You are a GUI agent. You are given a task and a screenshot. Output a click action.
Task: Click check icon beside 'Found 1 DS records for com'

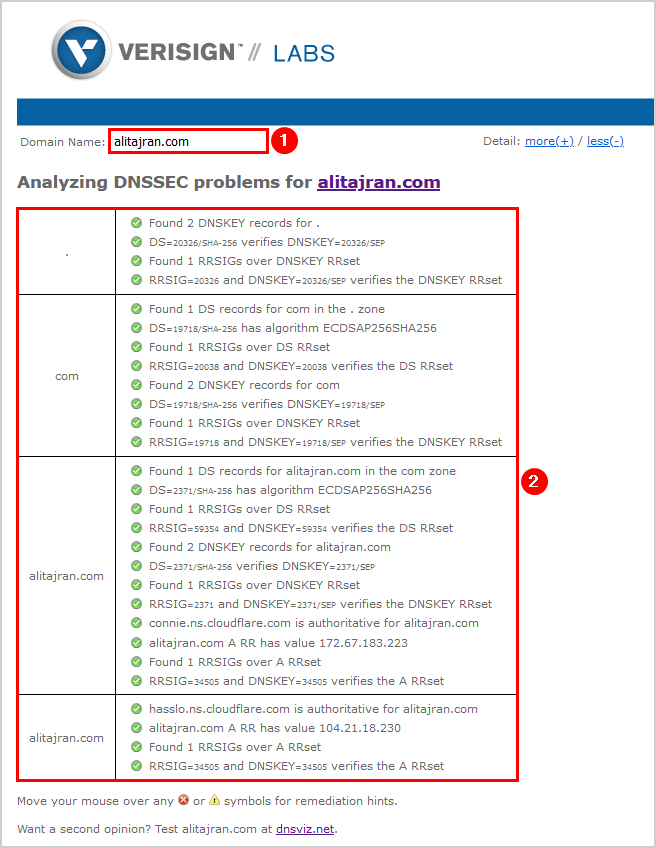(137, 309)
